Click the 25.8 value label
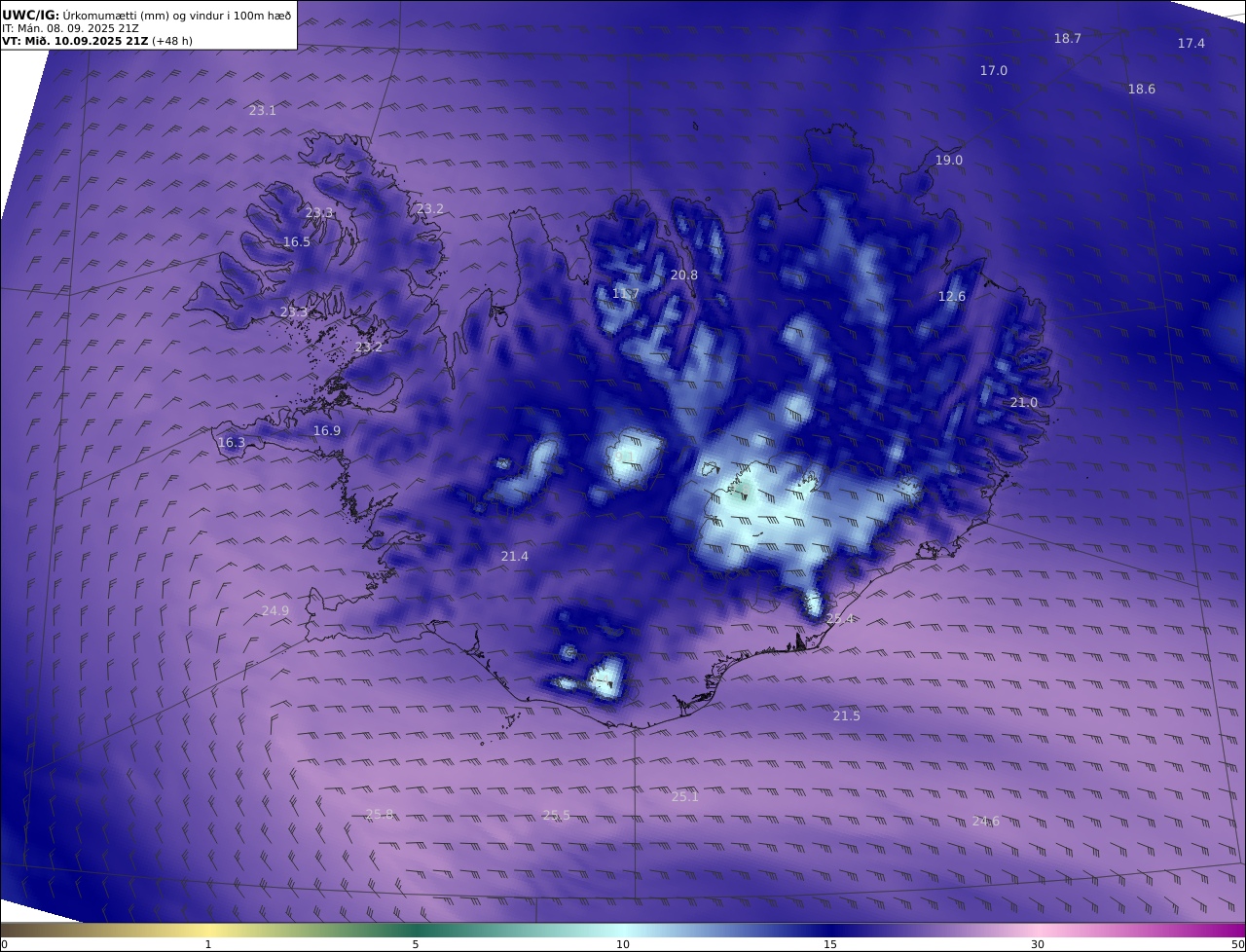Screen dimensions: 1246x952 [380, 815]
